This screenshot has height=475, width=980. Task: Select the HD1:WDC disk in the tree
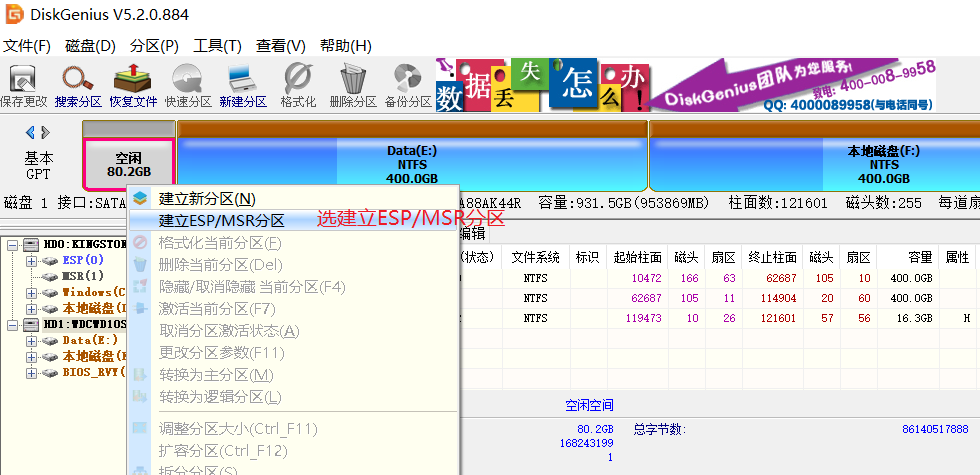pyautogui.click(x=85, y=324)
